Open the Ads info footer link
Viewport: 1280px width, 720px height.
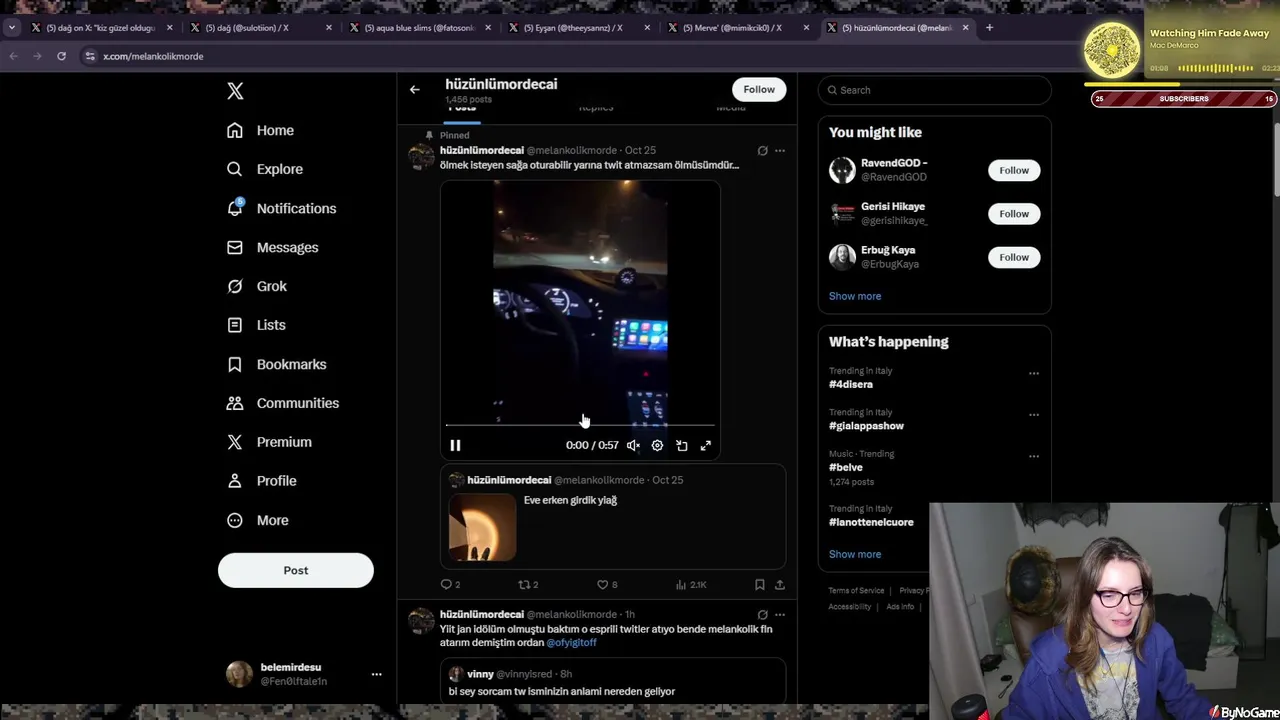tap(900, 607)
